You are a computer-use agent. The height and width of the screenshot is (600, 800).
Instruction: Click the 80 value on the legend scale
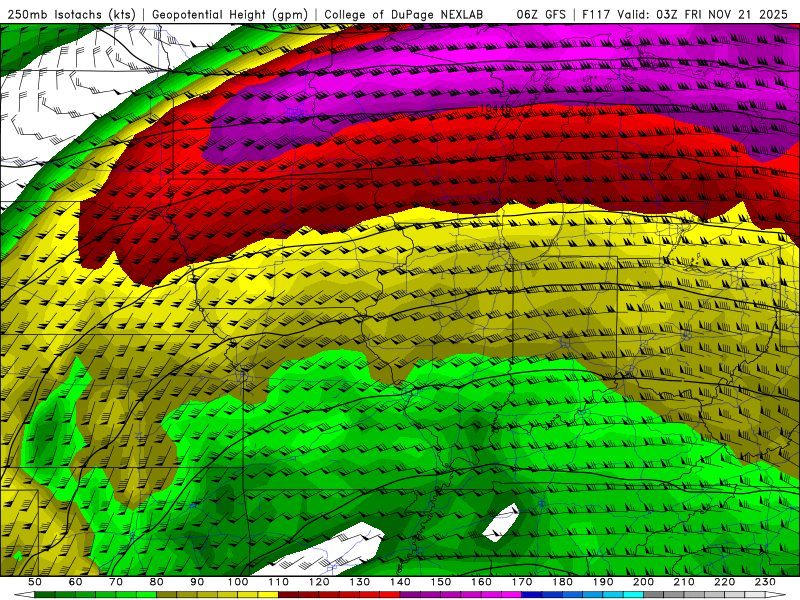pyautogui.click(x=157, y=582)
